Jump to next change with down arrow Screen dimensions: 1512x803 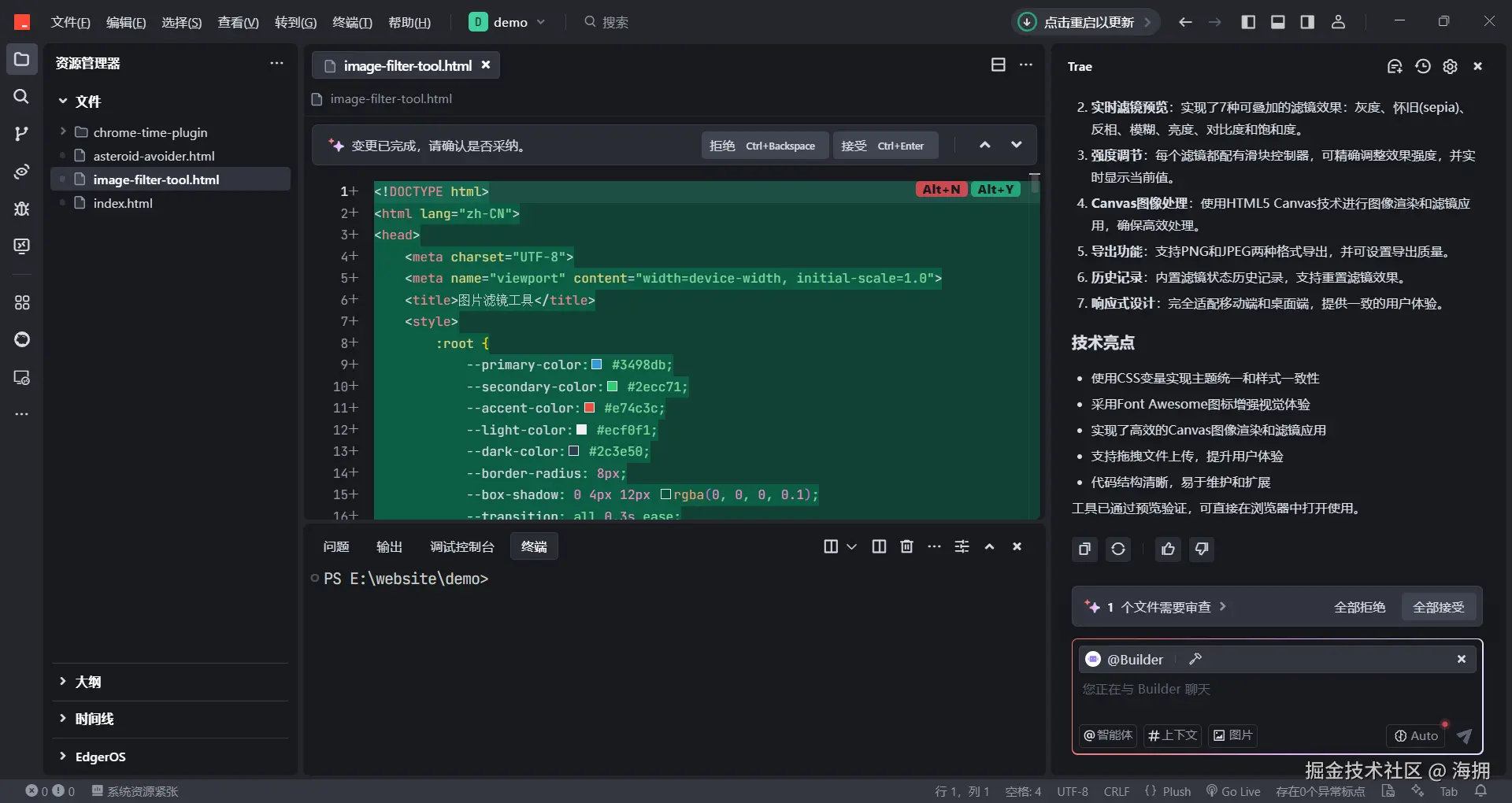coord(1017,145)
